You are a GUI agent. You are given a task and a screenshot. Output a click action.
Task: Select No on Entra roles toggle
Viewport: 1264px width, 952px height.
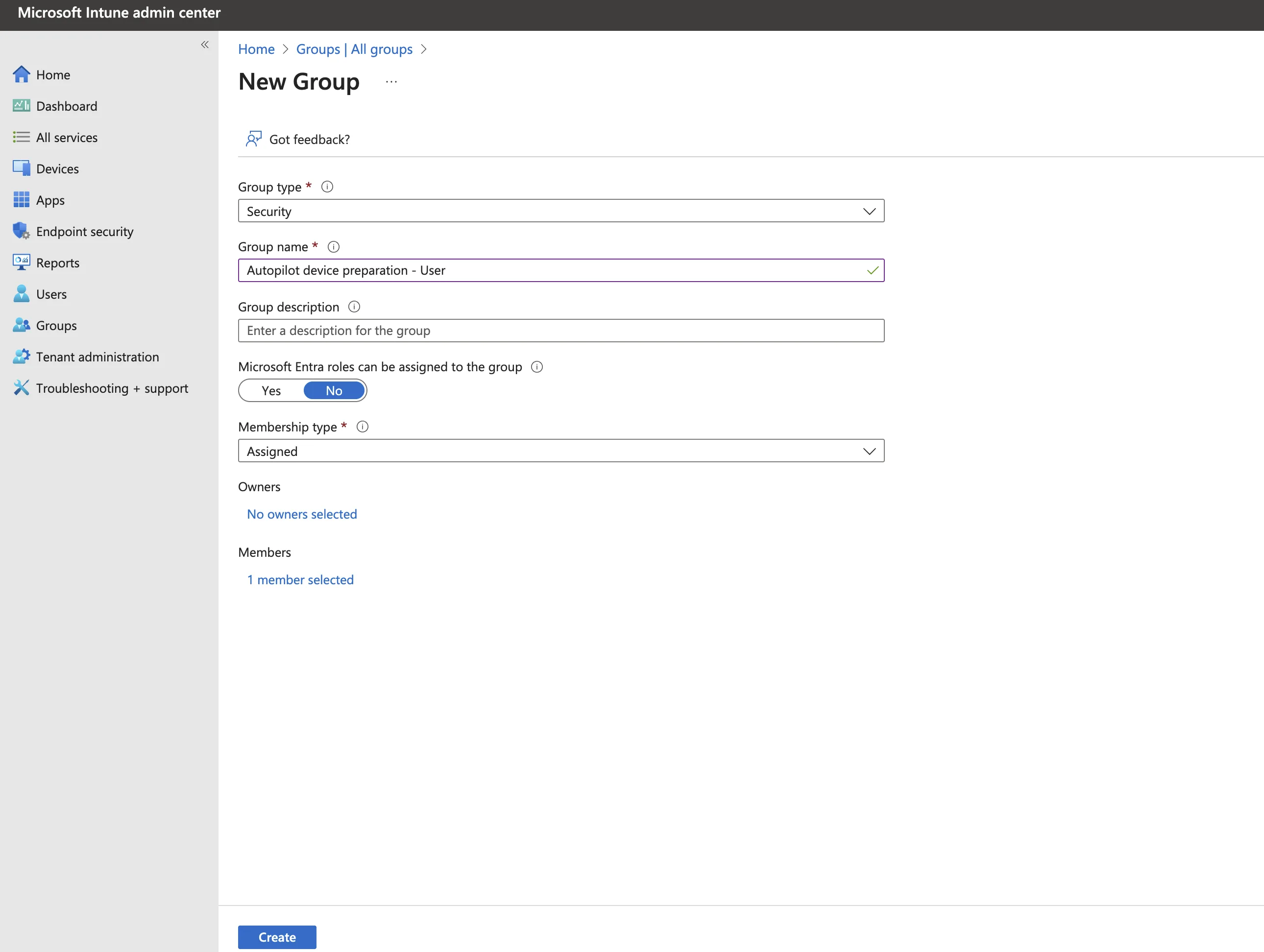[x=334, y=391]
